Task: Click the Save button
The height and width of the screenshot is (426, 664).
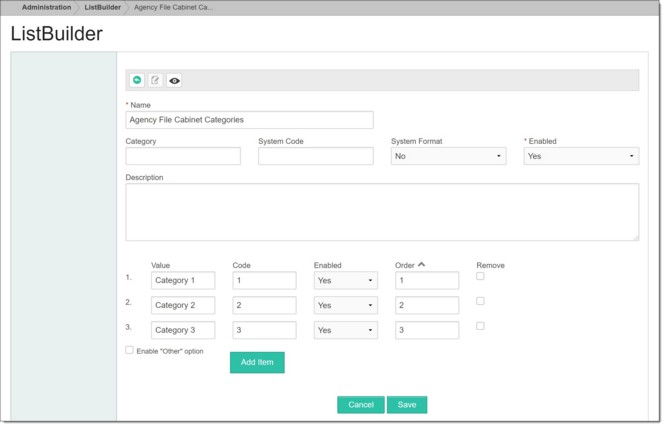Action: [407, 405]
